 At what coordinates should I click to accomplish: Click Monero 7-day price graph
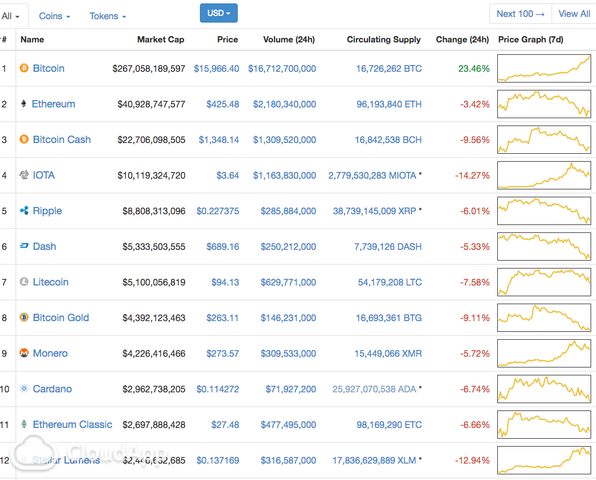point(544,353)
